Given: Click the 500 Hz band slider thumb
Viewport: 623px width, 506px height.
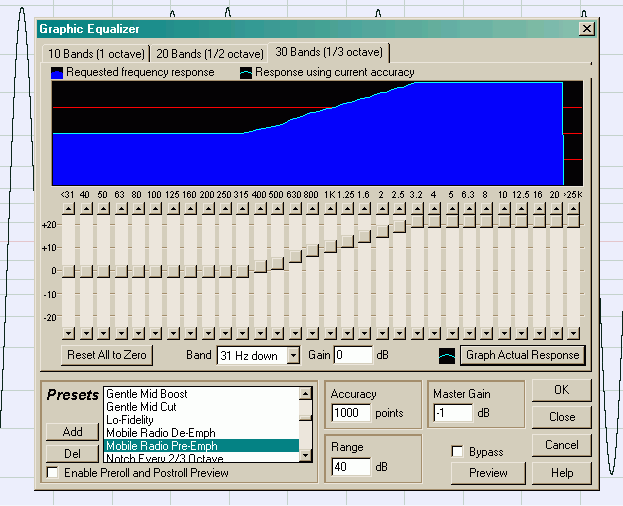Looking at the screenshot, I should click(x=278, y=263).
